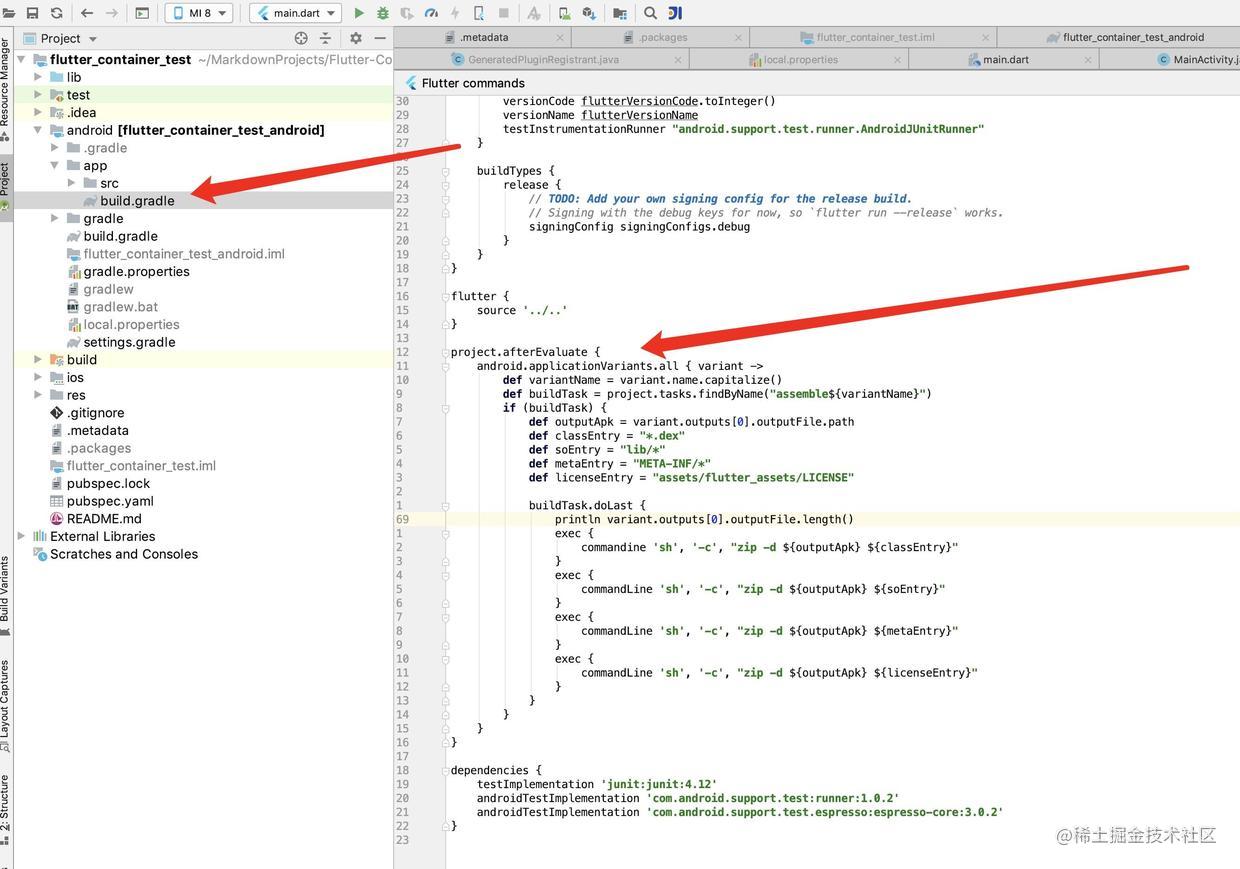The height and width of the screenshot is (869, 1240).
Task: Click the locate/scroll from source target icon
Action: 301,38
